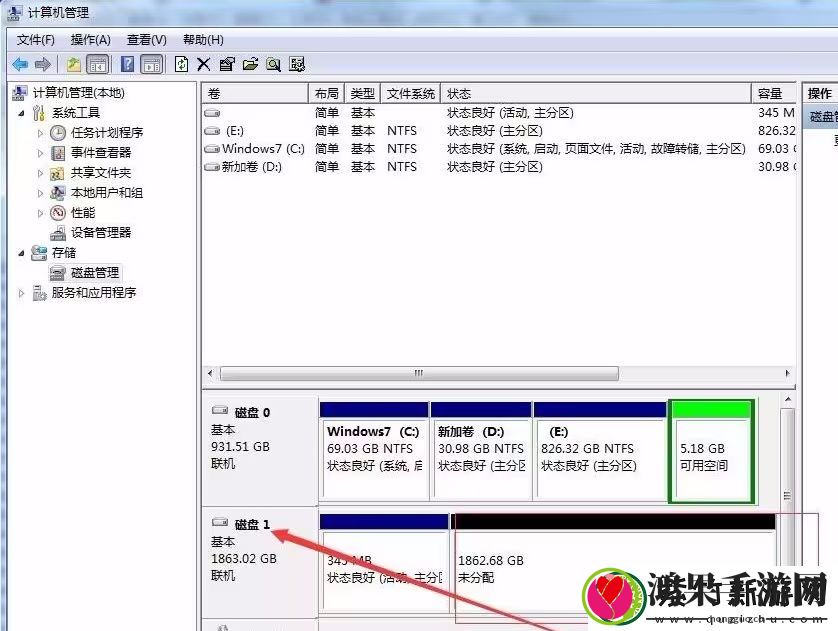Expand the 服务和应用程序 node arrow
Image resolution: width=838 pixels, height=631 pixels.
(x=21, y=293)
